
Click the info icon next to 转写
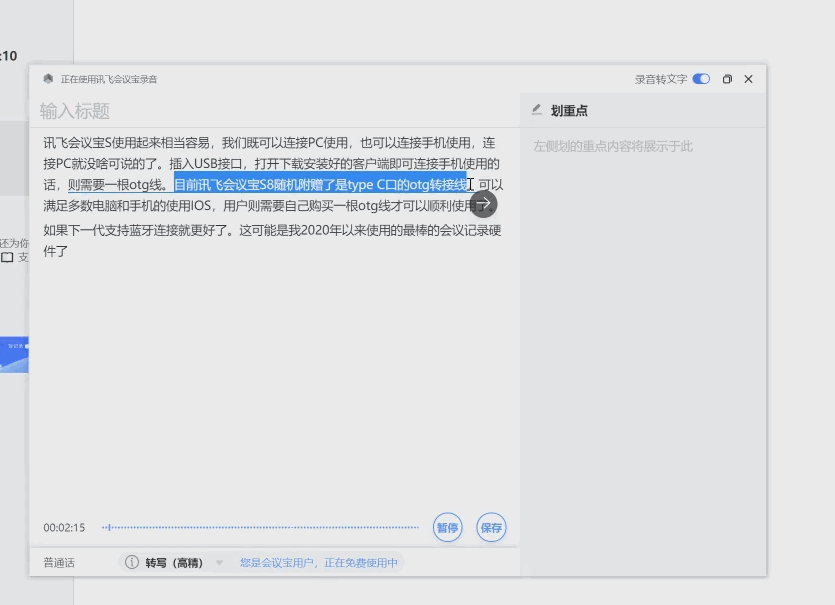click(132, 562)
